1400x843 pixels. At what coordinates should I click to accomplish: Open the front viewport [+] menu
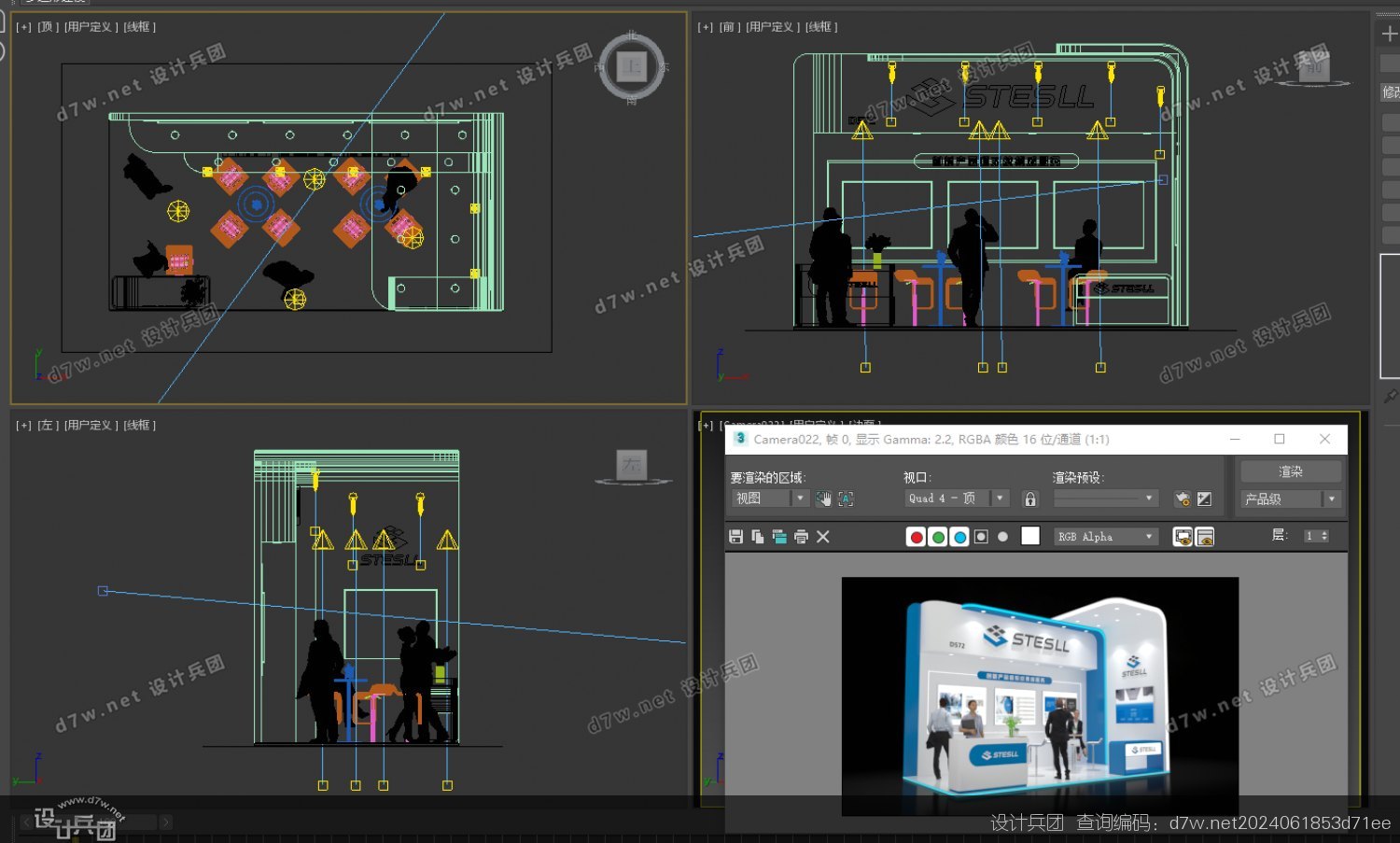pyautogui.click(x=705, y=27)
